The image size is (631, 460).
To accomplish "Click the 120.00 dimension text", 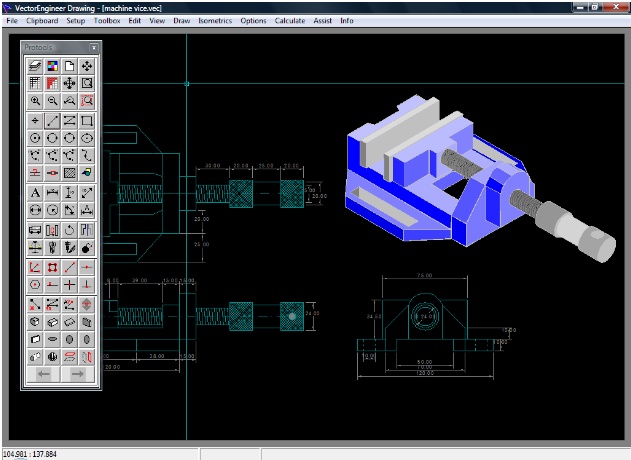I will pyautogui.click(x=425, y=373).
